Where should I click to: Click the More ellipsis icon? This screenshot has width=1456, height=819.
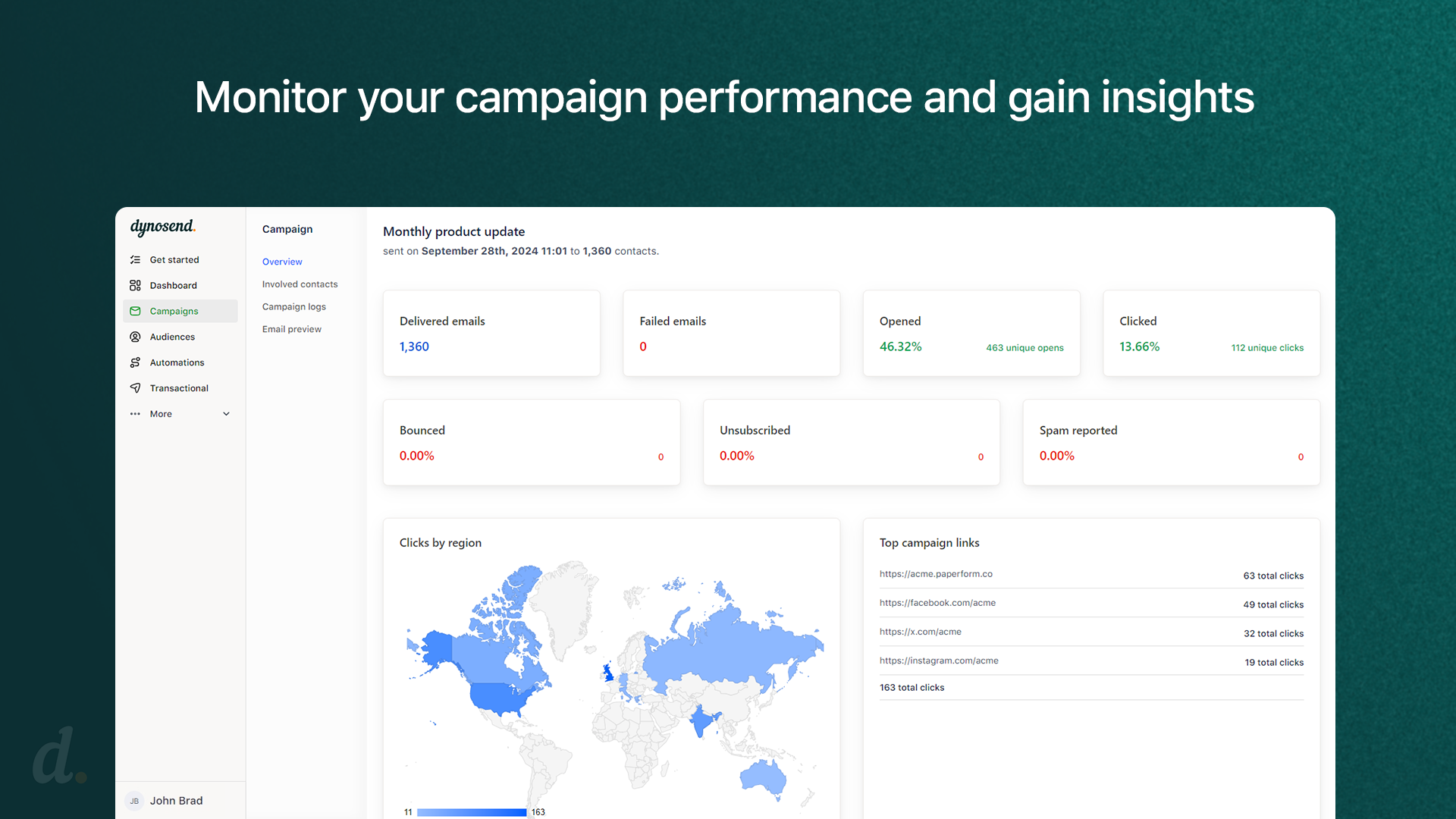click(135, 414)
